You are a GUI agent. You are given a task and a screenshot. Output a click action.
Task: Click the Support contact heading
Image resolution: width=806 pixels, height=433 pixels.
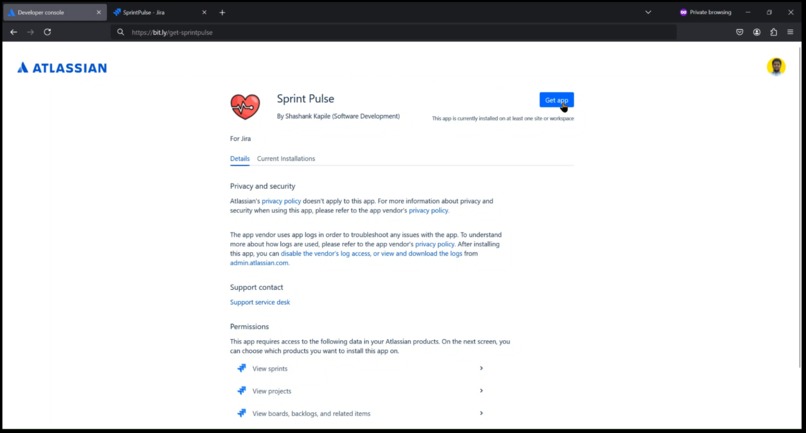tap(257, 287)
